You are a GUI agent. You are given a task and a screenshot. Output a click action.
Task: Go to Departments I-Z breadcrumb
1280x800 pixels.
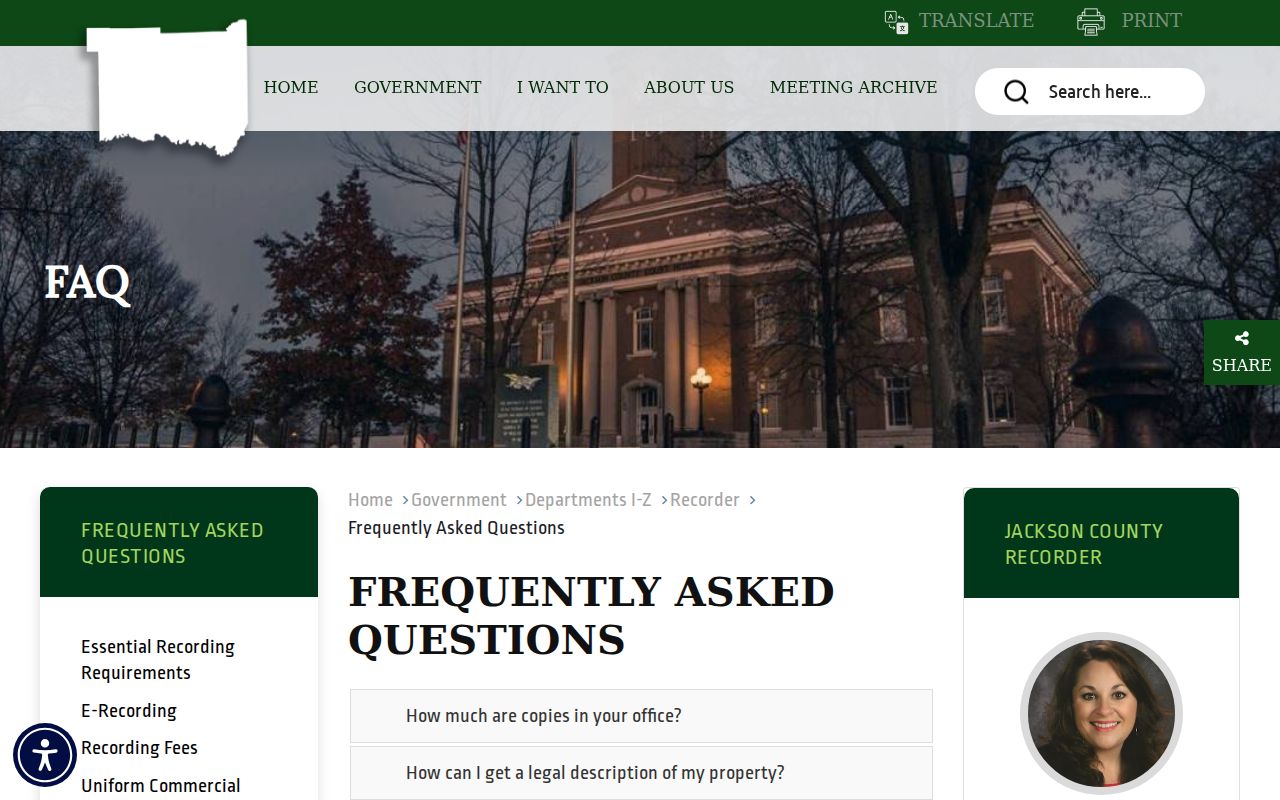click(x=588, y=500)
